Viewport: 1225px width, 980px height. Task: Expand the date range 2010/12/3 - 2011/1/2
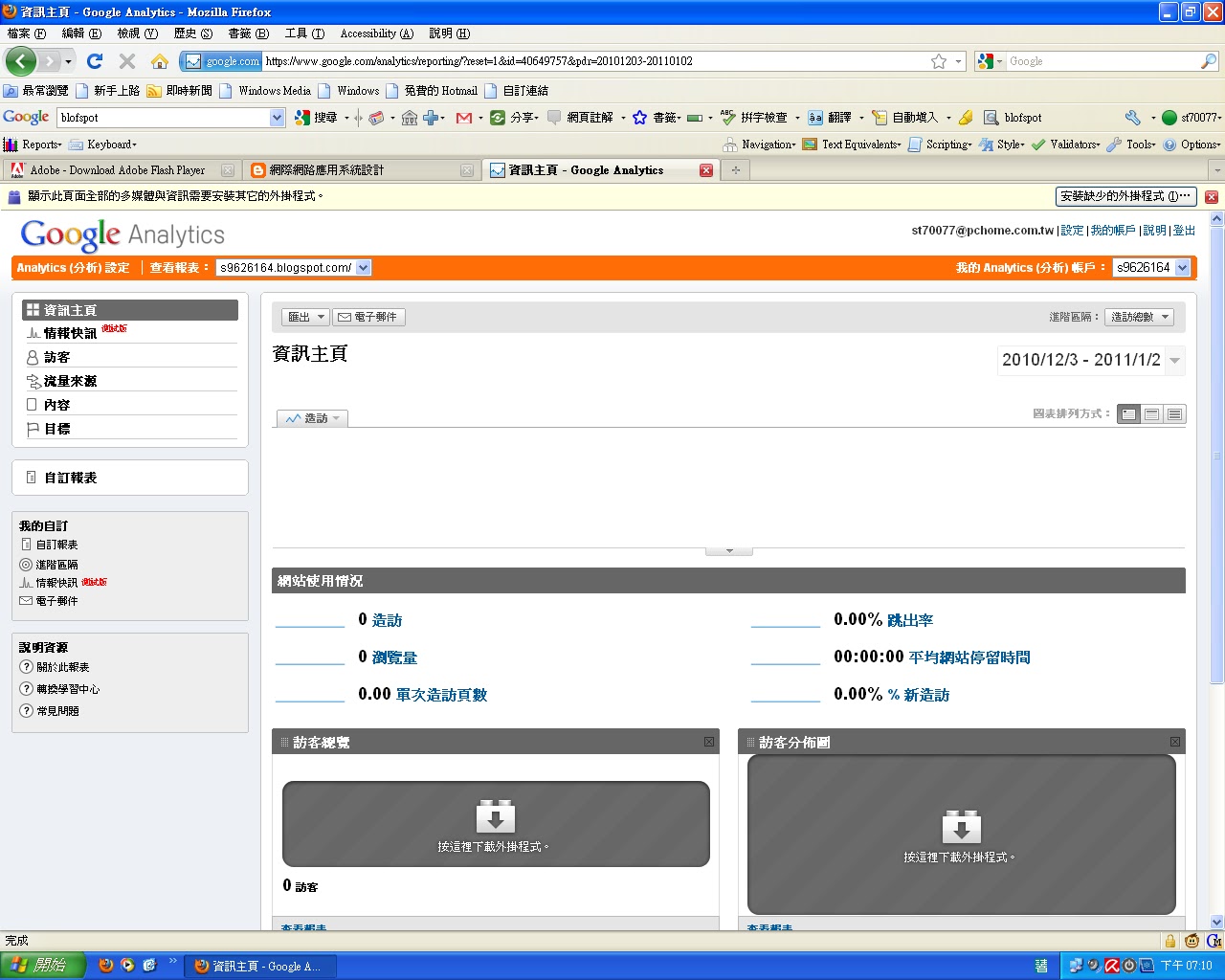1091,360
